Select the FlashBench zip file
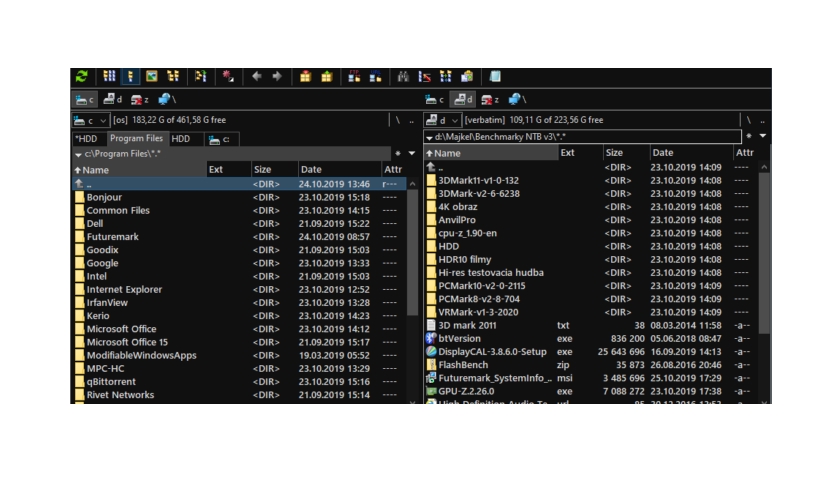This screenshot has height=480, width=840. pyautogui.click(x=591, y=365)
